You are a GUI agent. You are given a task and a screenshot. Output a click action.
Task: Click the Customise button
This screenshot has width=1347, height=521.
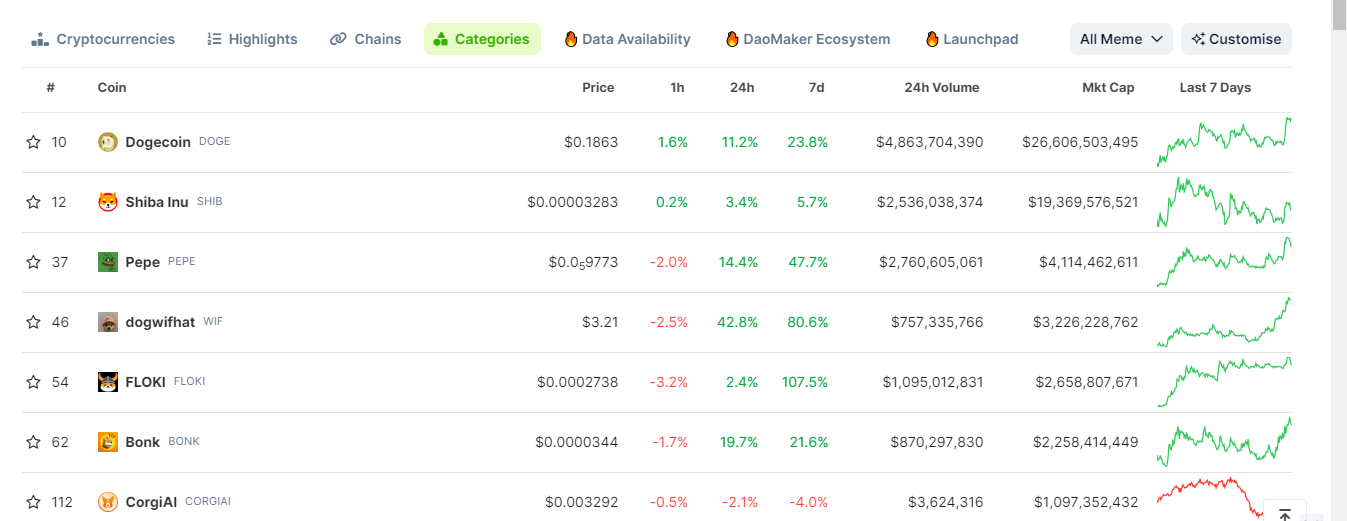1236,39
